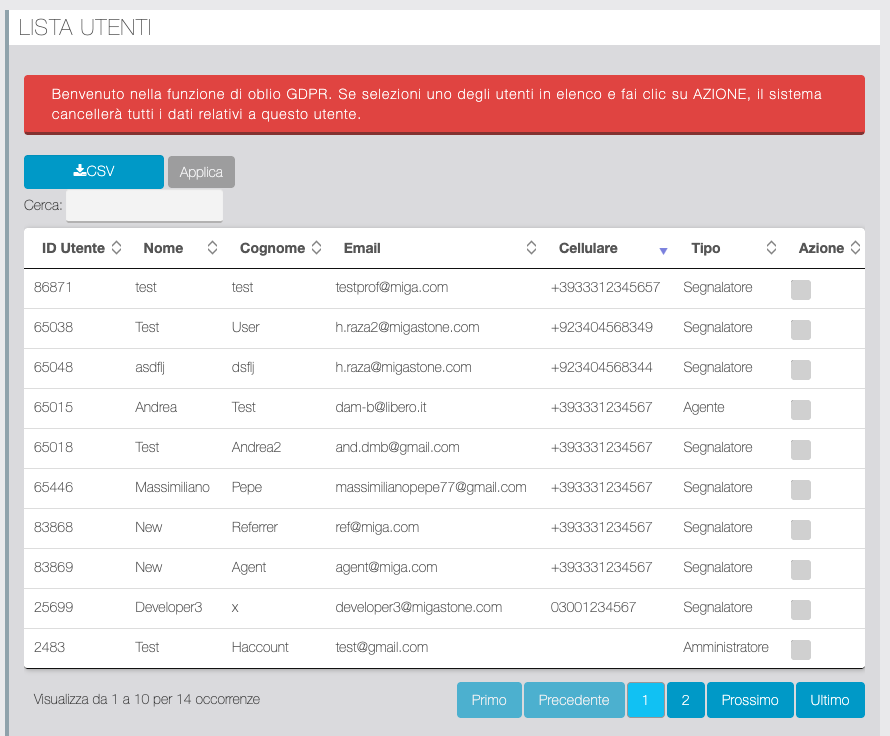Jump to Ultimo page
This screenshot has width=890, height=736.
(x=830, y=700)
